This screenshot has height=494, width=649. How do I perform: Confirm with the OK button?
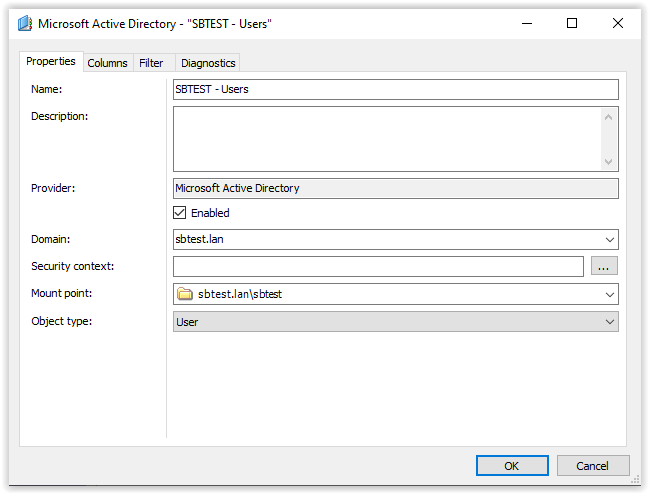point(512,466)
